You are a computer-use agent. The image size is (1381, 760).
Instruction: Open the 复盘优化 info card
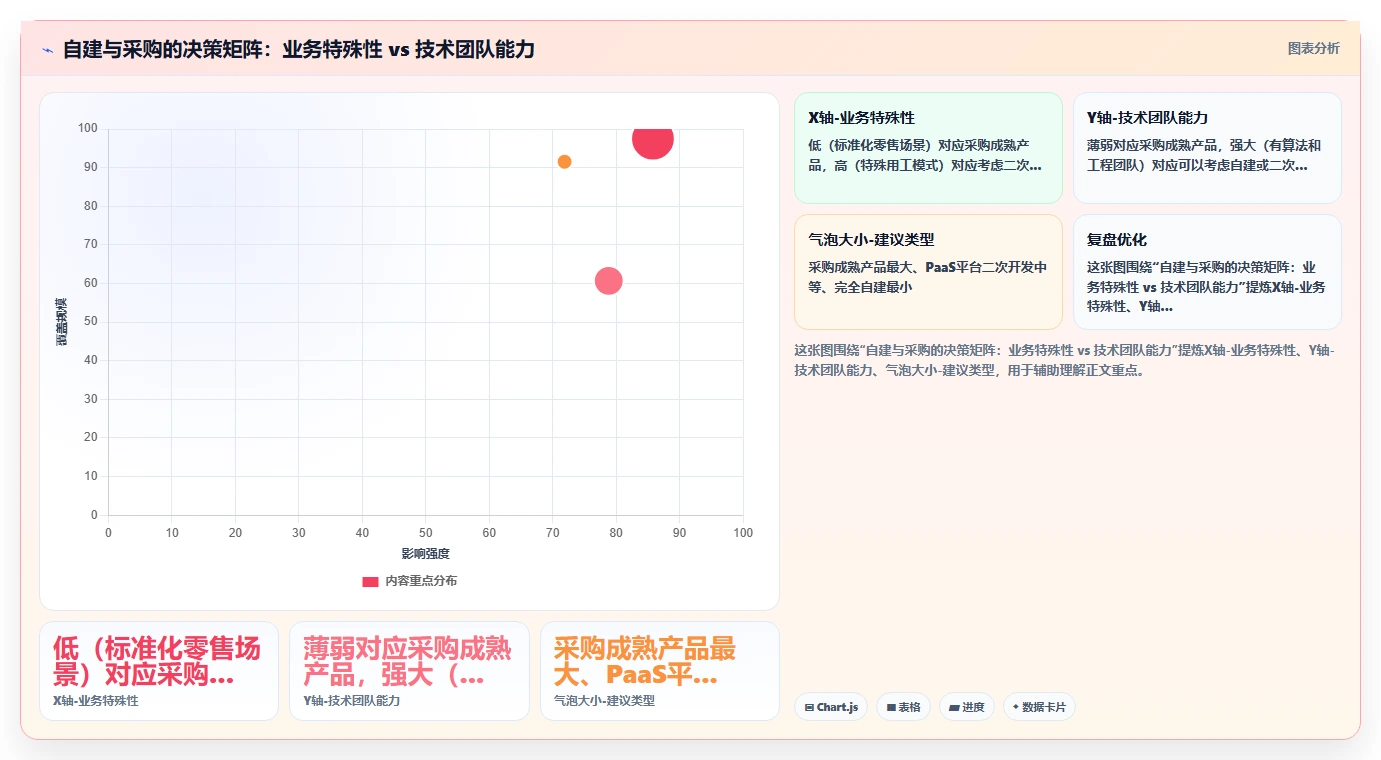tap(1207, 272)
